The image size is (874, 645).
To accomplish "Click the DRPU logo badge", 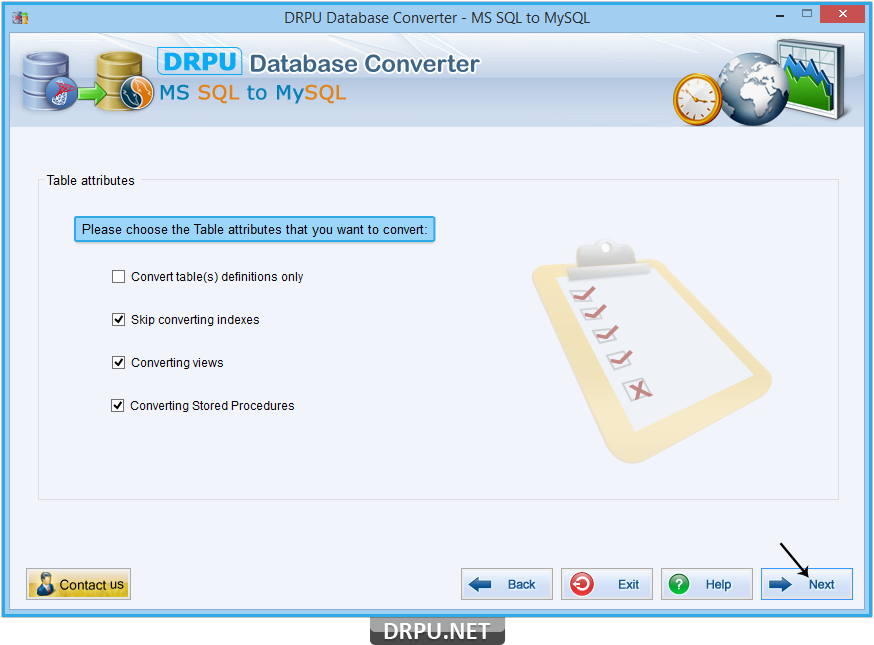I will pos(200,61).
